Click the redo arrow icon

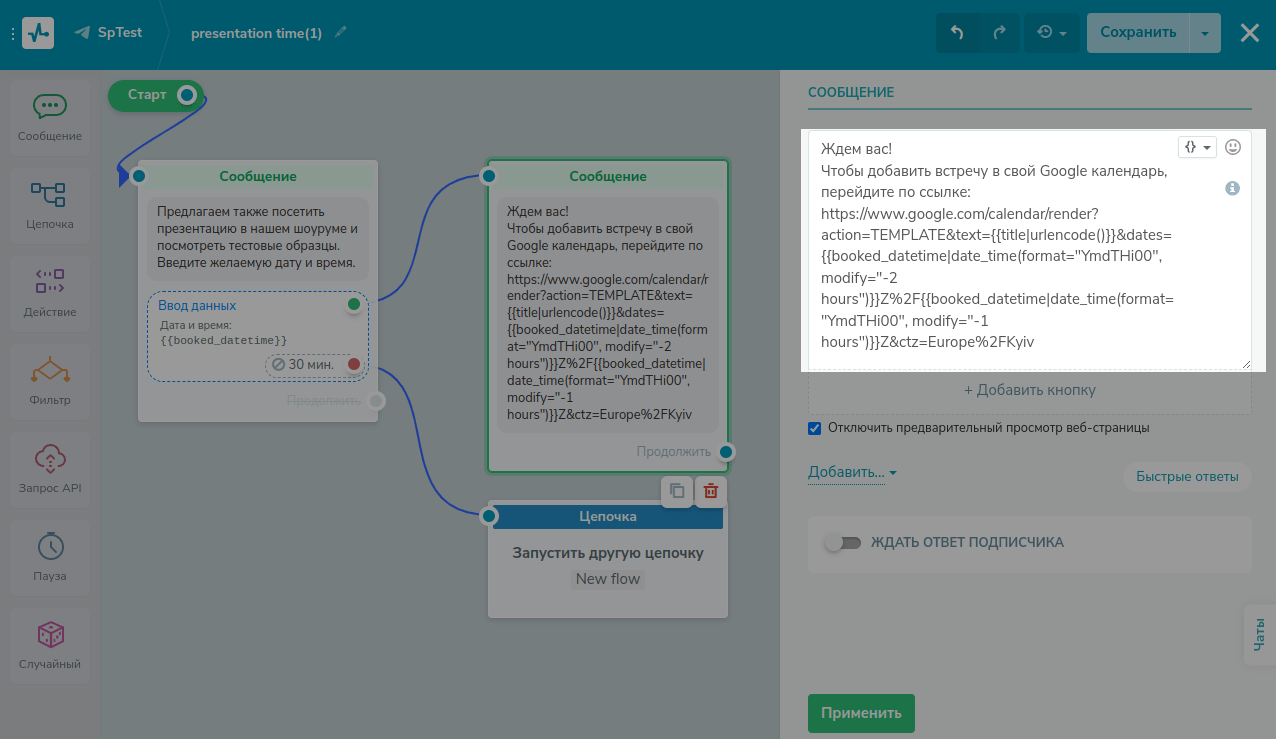coord(998,32)
